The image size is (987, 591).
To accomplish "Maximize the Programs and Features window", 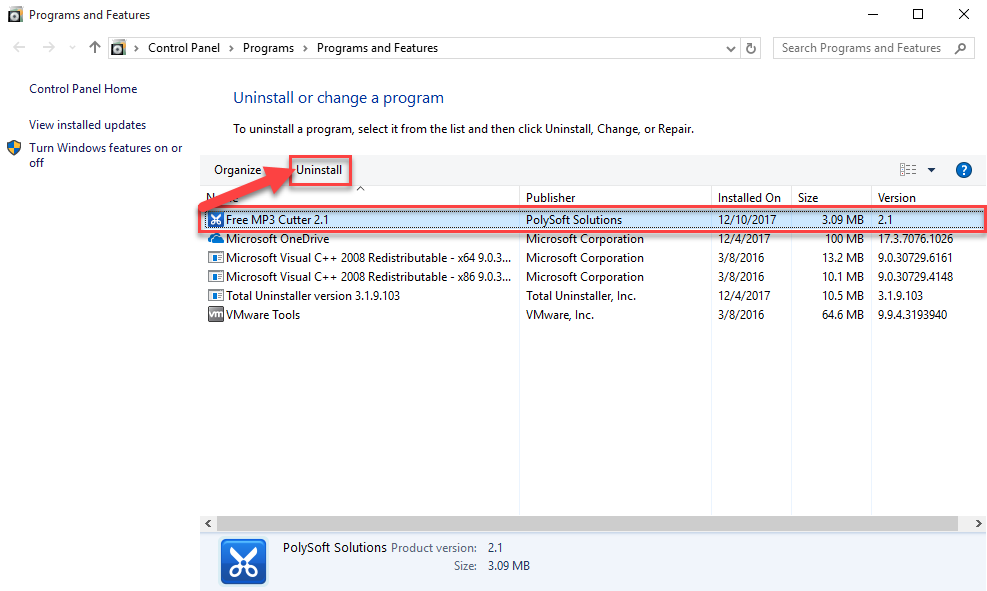I will tap(918, 14).
